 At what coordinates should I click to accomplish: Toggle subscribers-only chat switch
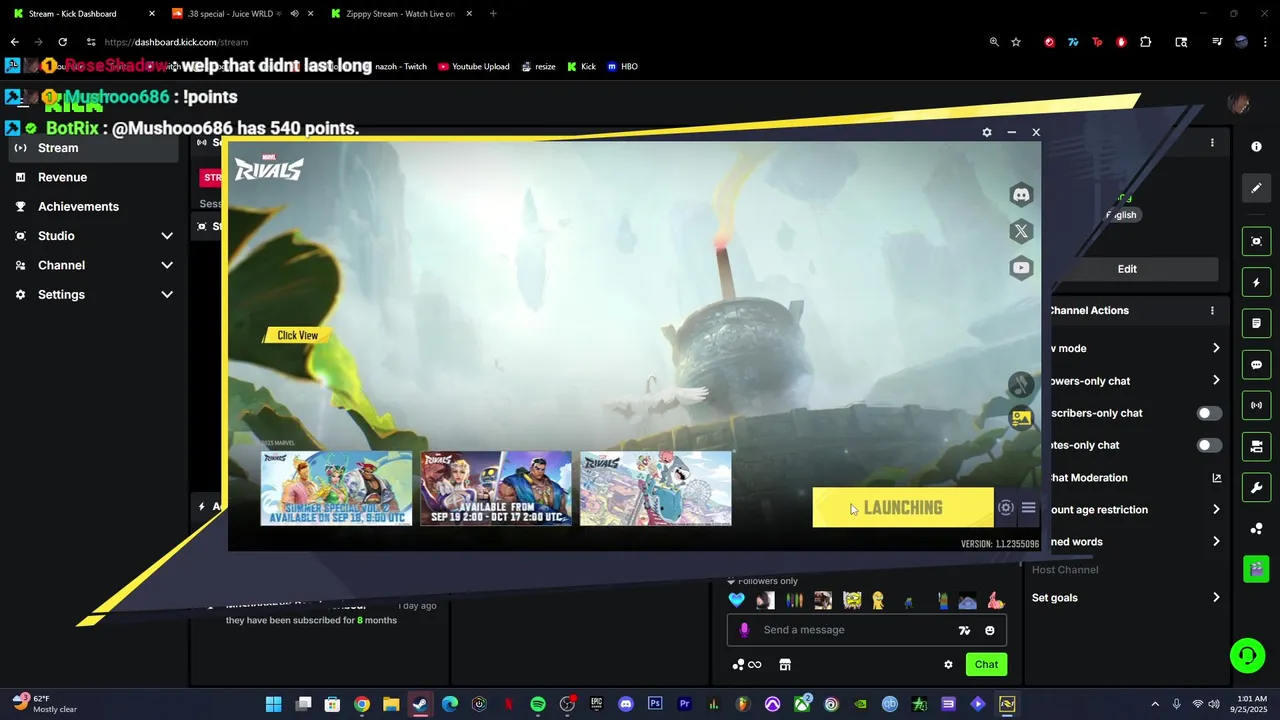pyautogui.click(x=1209, y=413)
